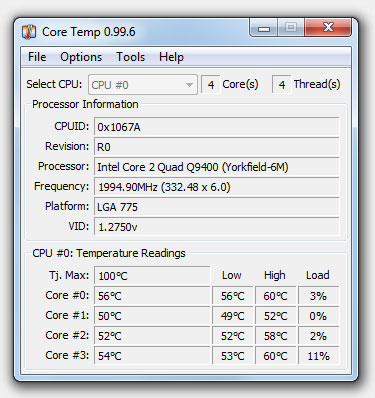Open the Options menu
375x398 pixels.
(81, 57)
